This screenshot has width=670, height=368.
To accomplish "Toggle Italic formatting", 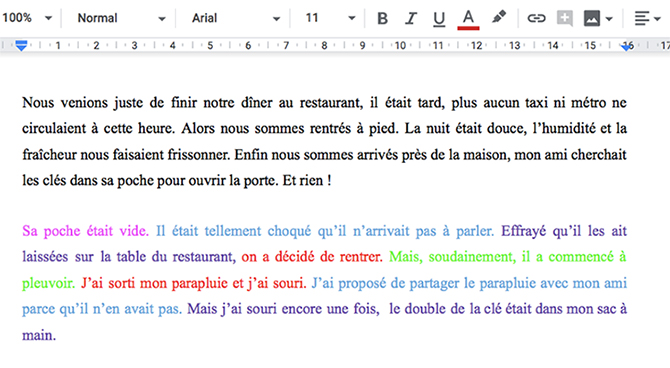I will point(411,18).
